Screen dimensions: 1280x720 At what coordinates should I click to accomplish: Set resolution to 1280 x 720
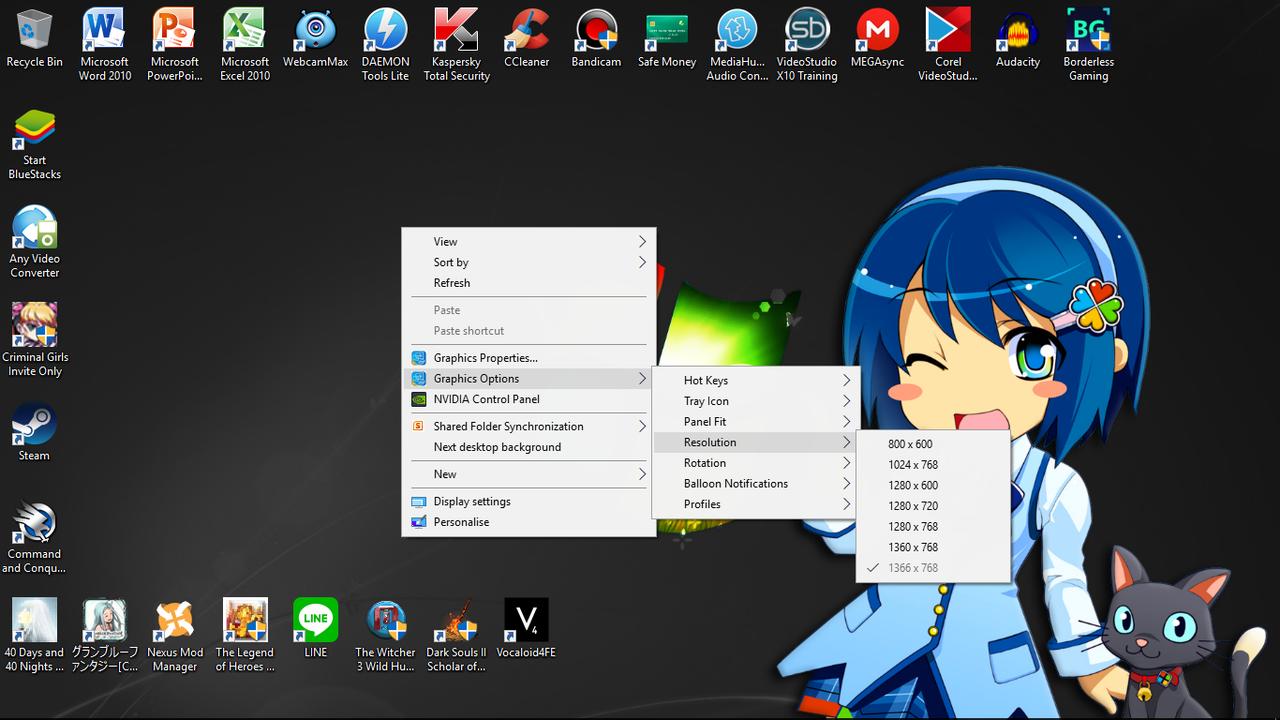coord(913,506)
